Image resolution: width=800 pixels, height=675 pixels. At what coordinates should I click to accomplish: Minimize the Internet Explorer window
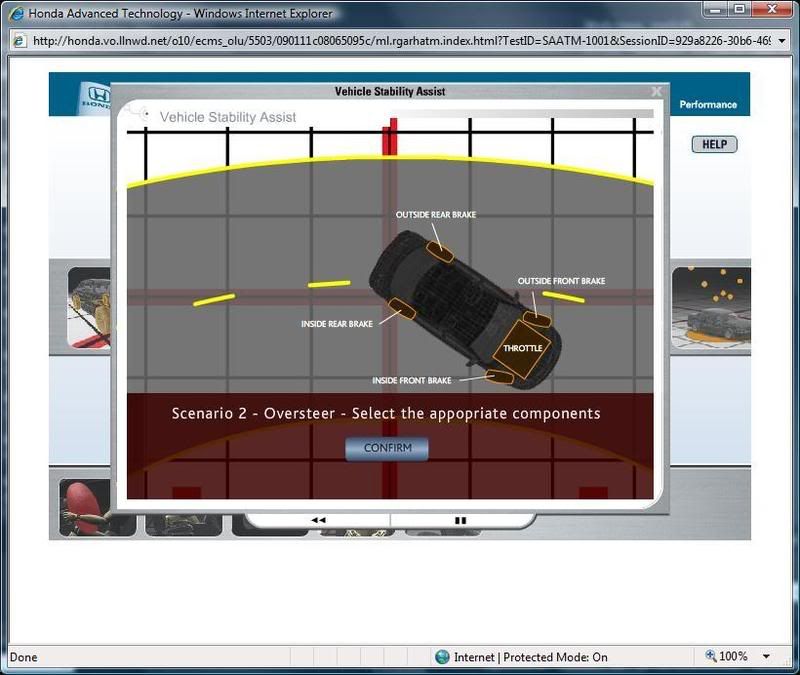pyautogui.click(x=715, y=9)
